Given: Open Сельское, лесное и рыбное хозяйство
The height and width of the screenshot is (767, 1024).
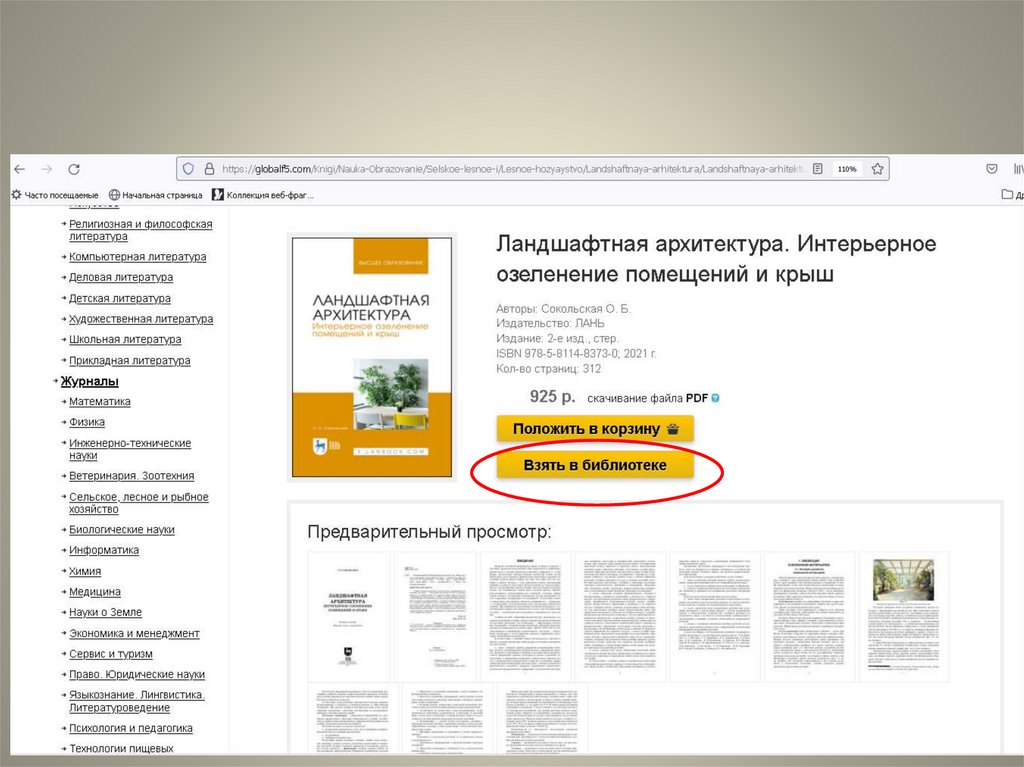Looking at the screenshot, I should click(x=138, y=502).
